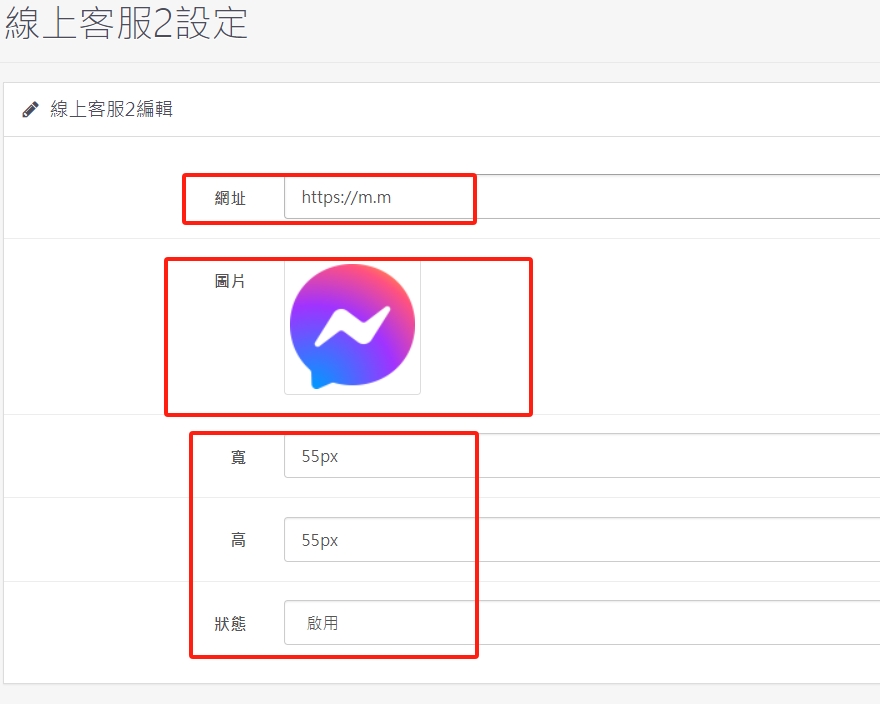Click the 圖片 field label

click(230, 281)
